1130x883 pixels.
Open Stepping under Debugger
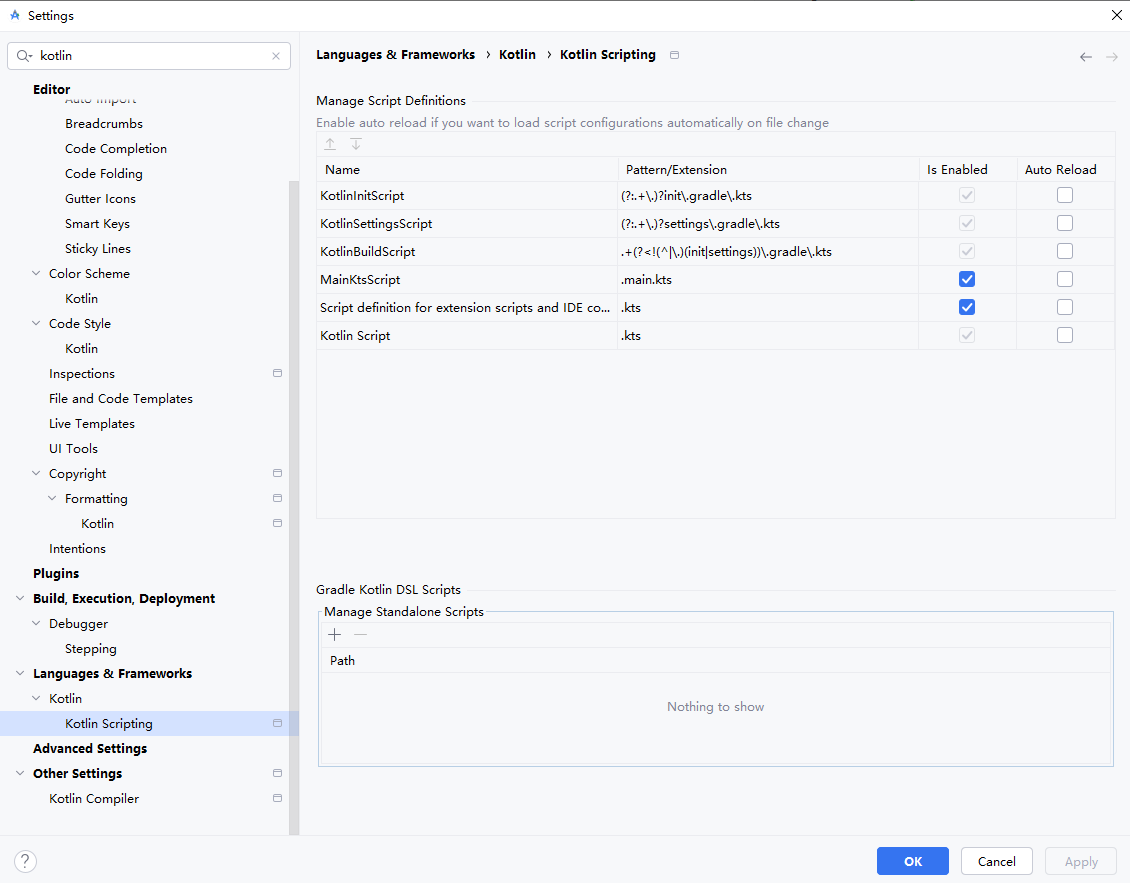click(x=91, y=649)
